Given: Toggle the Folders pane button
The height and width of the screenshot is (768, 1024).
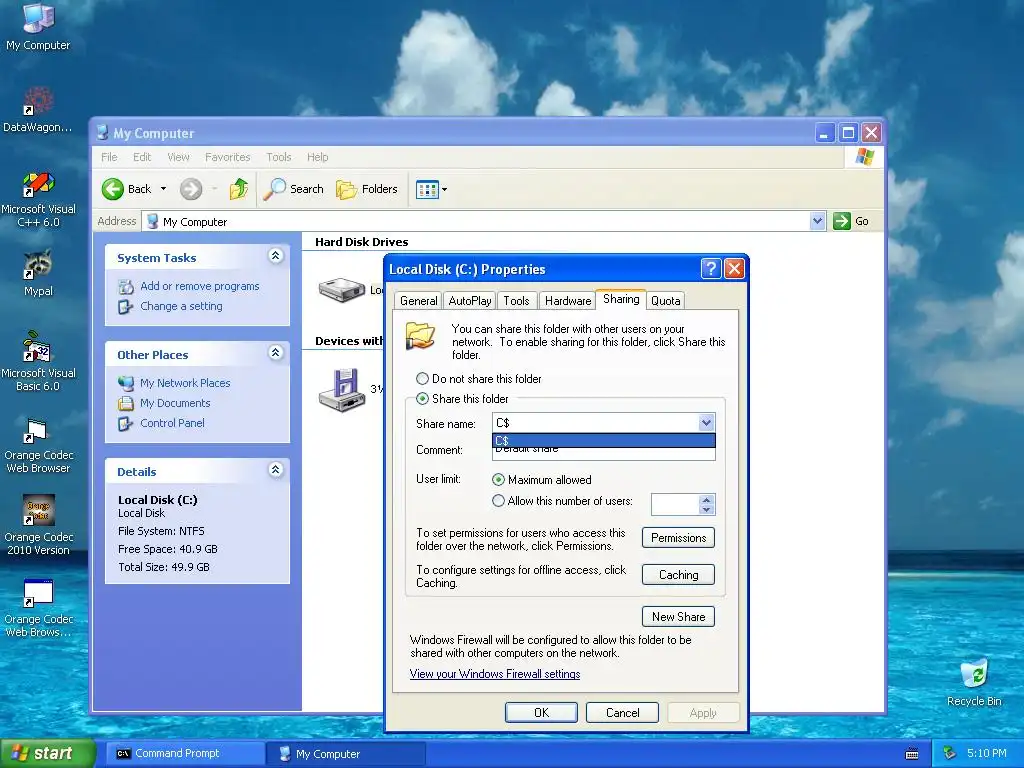Looking at the screenshot, I should (x=366, y=189).
